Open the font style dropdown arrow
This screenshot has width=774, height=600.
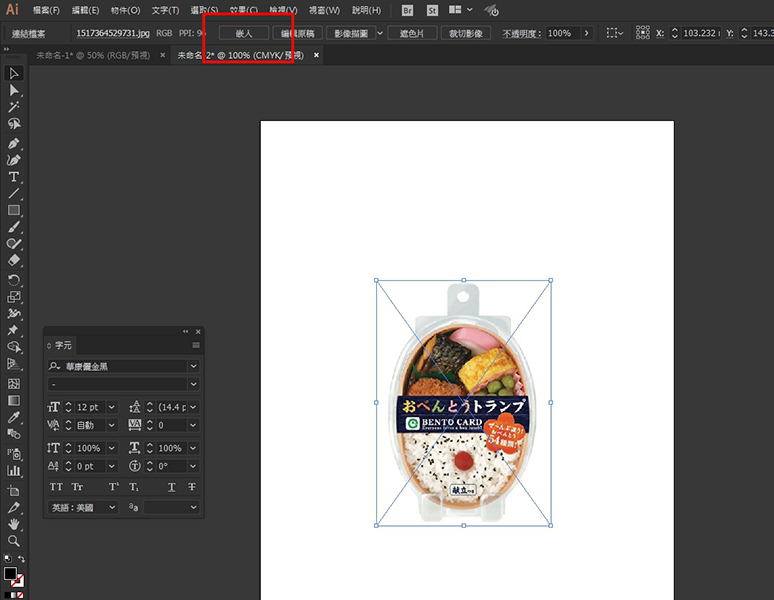click(x=194, y=384)
